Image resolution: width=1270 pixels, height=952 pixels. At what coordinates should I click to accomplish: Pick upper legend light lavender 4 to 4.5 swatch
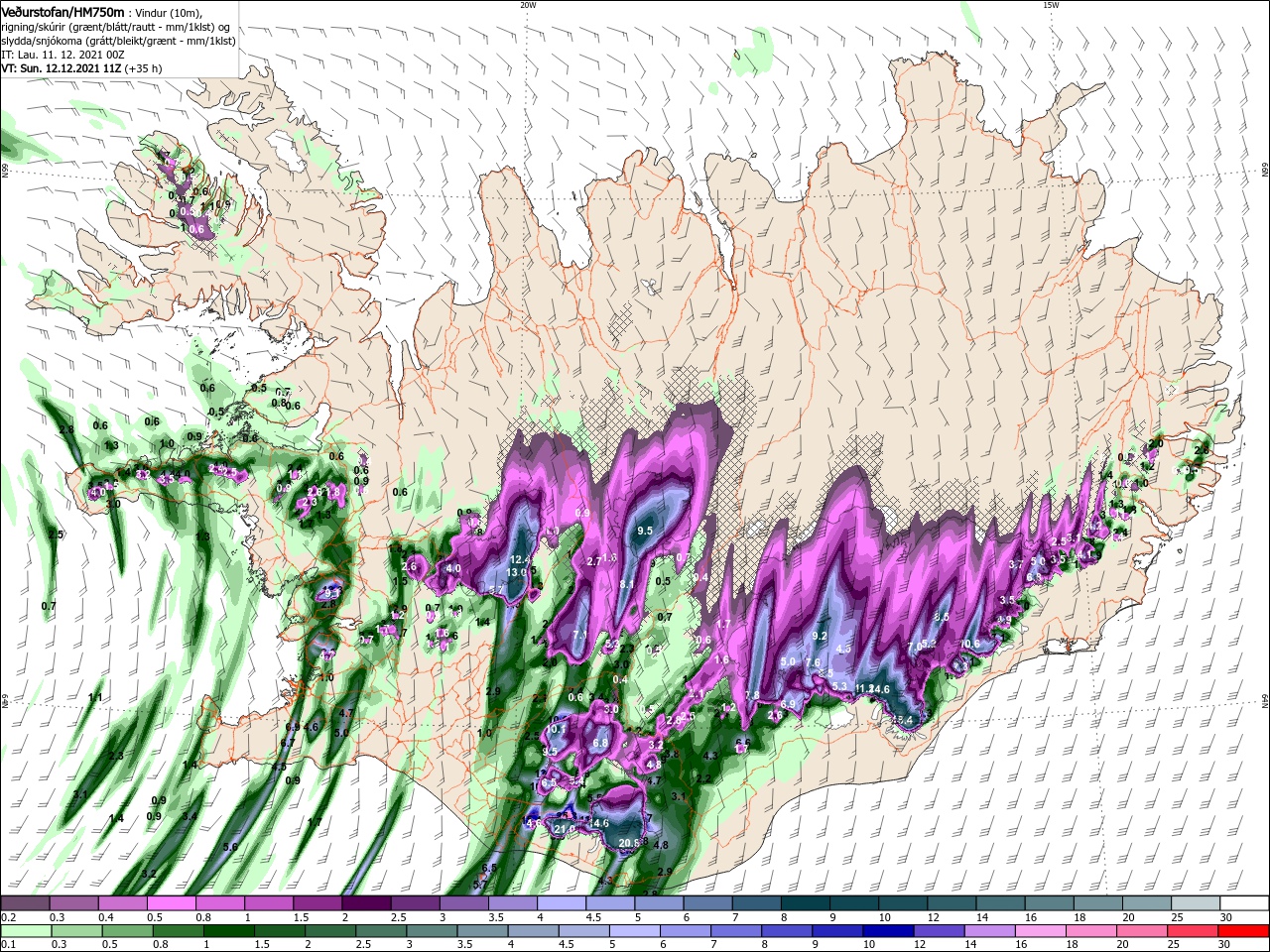562,903
